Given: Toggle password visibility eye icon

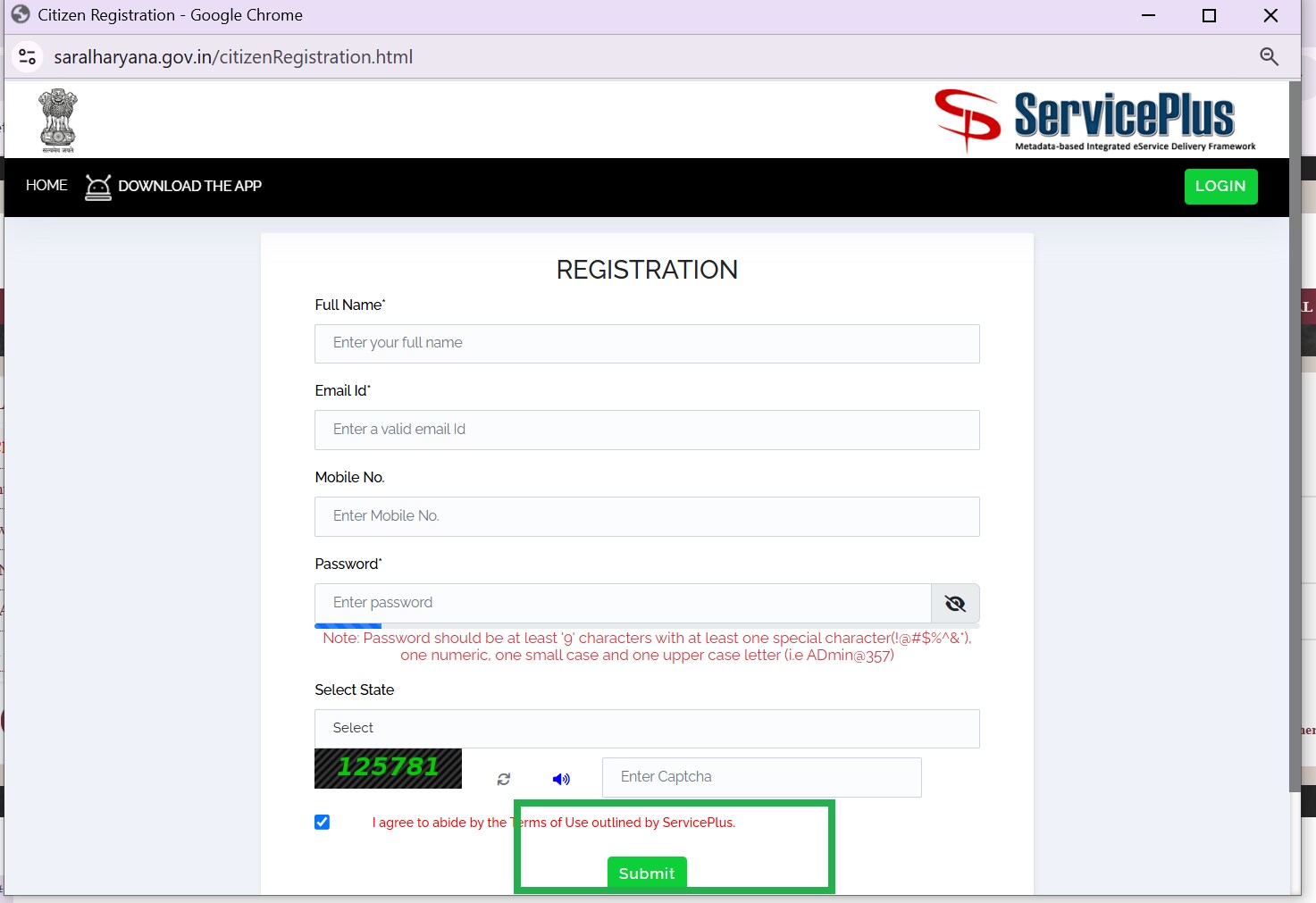Looking at the screenshot, I should [955, 604].
